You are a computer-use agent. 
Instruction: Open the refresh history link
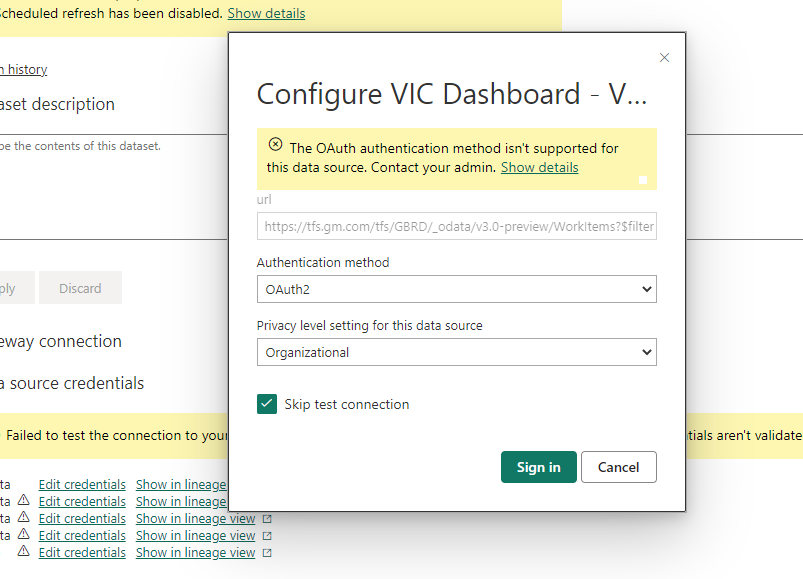pos(24,69)
